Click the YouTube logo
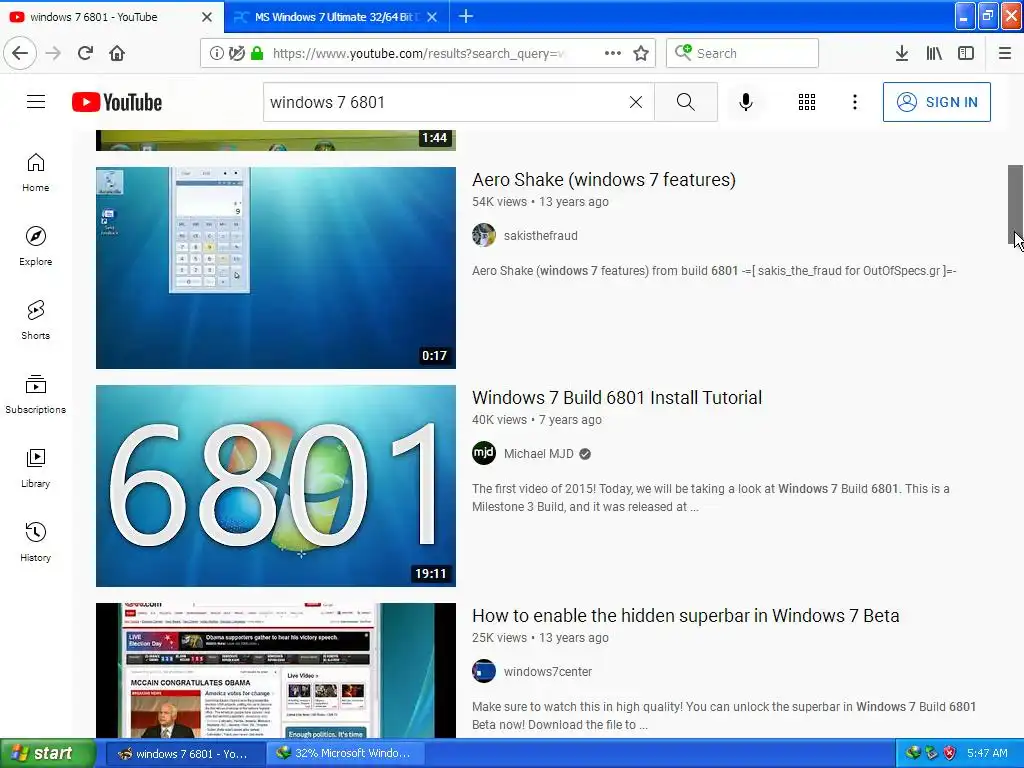1024x768 pixels. click(117, 102)
